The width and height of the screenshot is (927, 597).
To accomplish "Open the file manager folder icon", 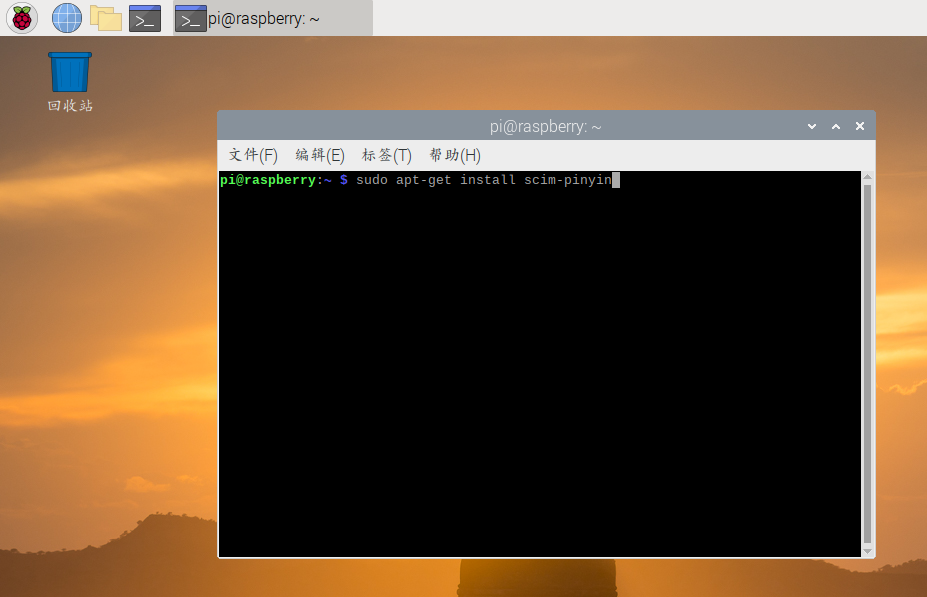I will click(x=106, y=18).
